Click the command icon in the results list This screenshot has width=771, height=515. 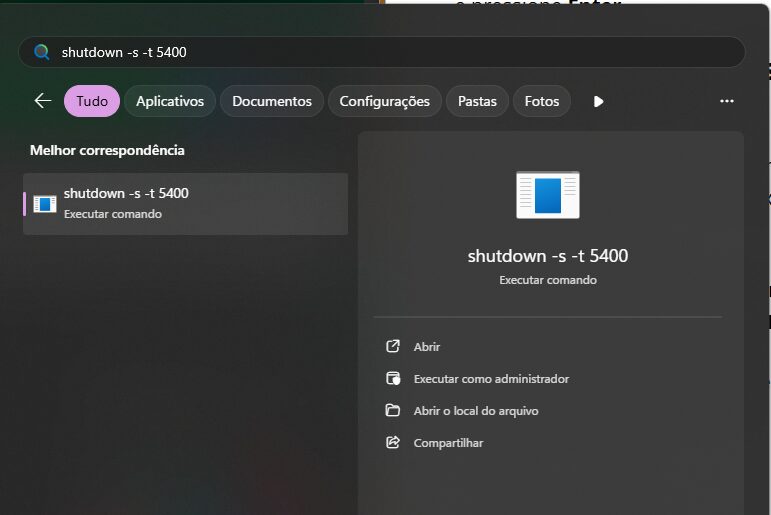pyautogui.click(x=44, y=204)
